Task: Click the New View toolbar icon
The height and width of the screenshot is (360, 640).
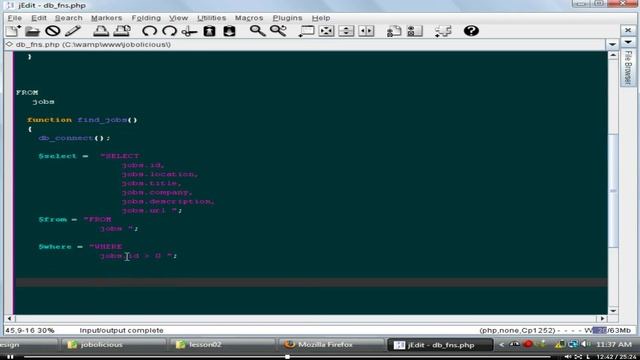Action: coord(306,31)
